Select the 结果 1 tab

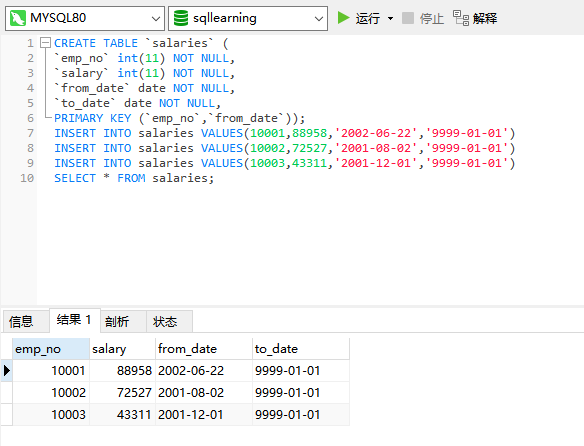[x=74, y=320]
